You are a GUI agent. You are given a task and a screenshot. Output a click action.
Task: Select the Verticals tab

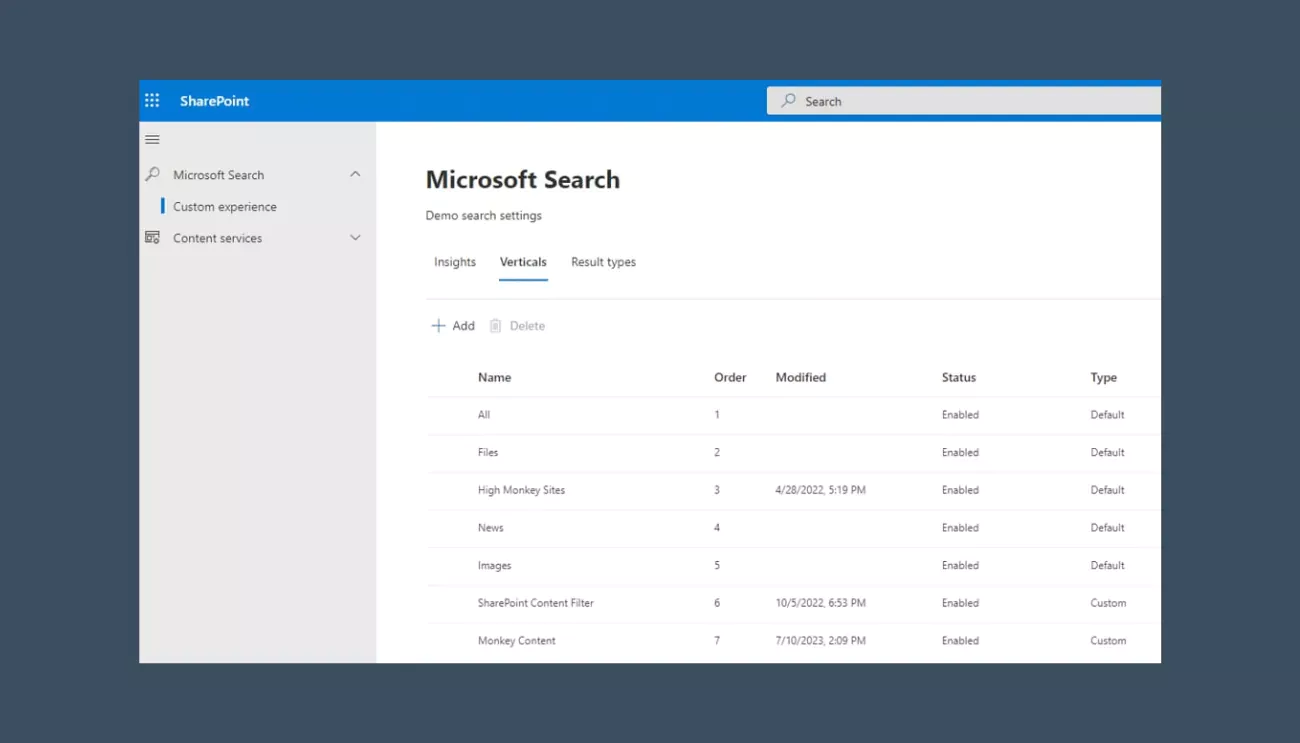(x=522, y=261)
